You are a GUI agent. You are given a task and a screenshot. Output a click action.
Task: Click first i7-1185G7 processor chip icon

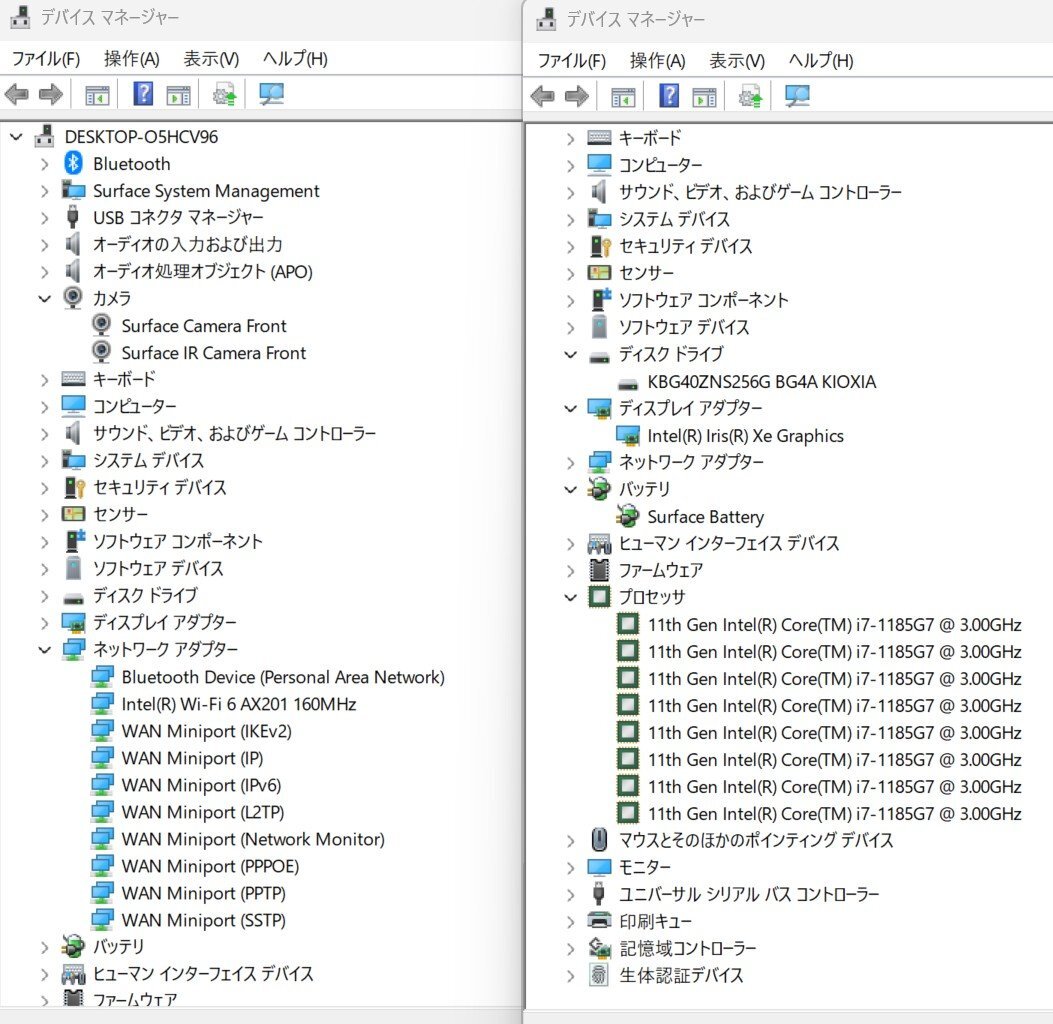click(628, 624)
